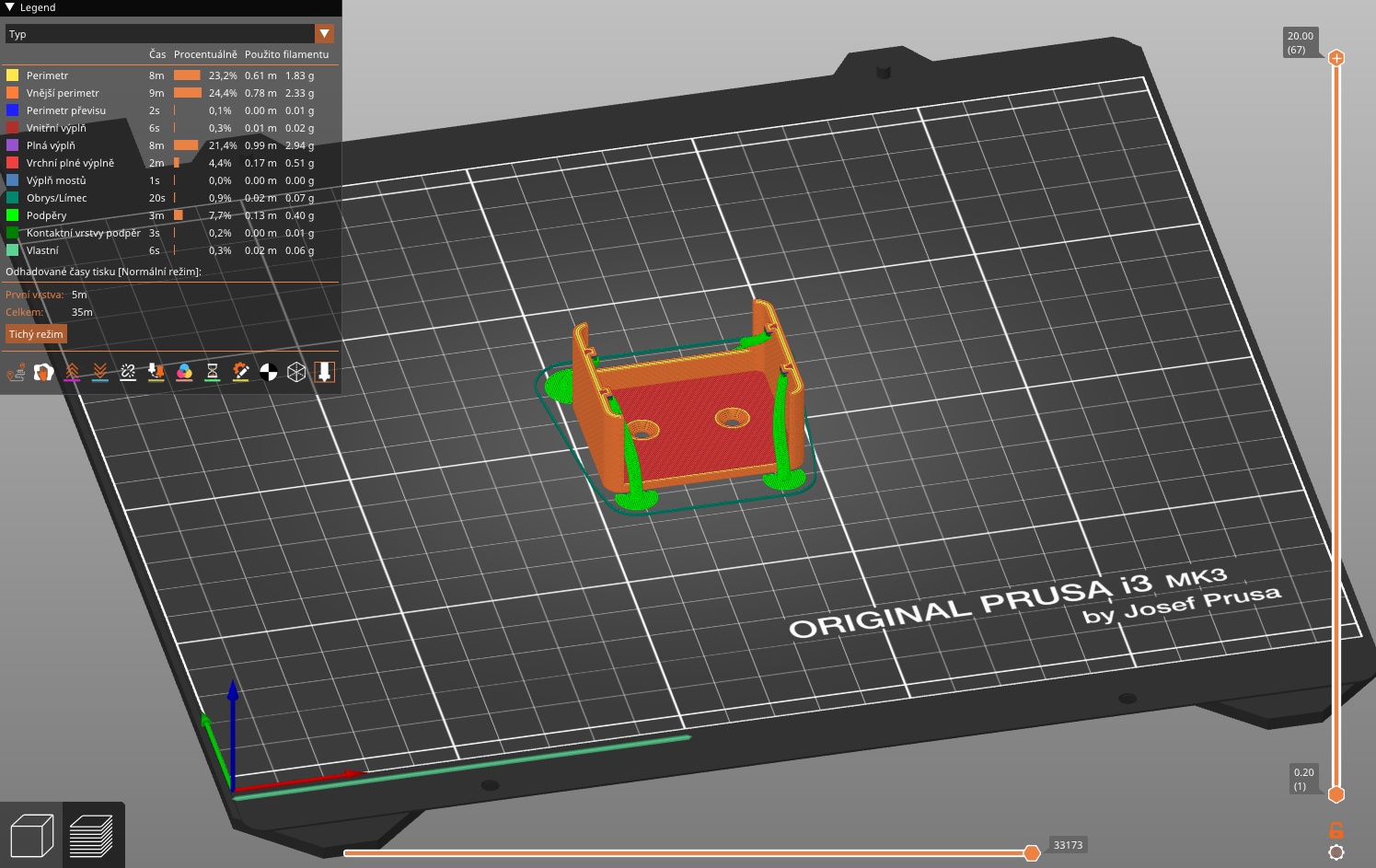
Task: Switch to sliced layers preview view
Action: pyautogui.click(x=92, y=836)
